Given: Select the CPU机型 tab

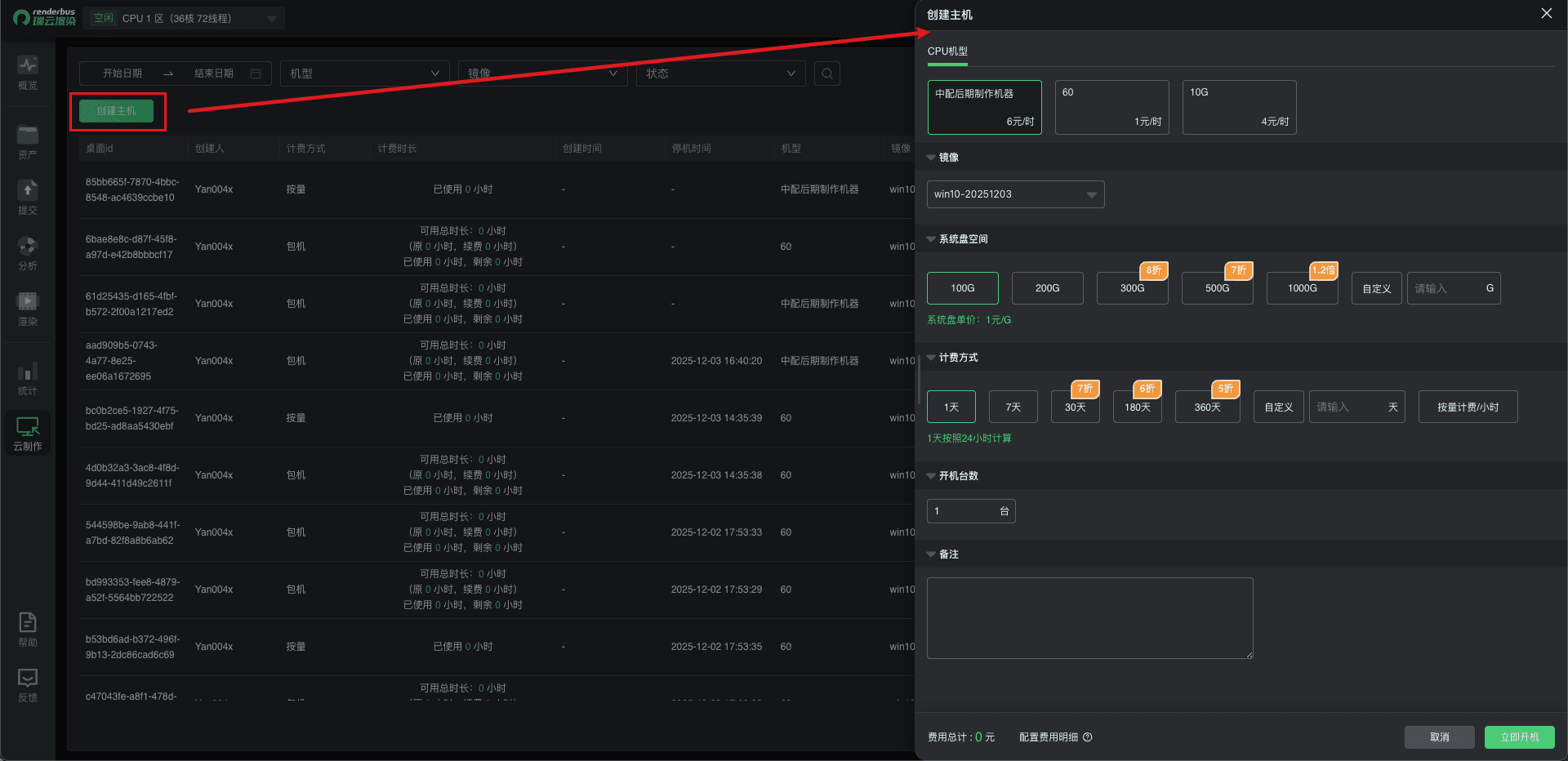Looking at the screenshot, I should point(947,51).
